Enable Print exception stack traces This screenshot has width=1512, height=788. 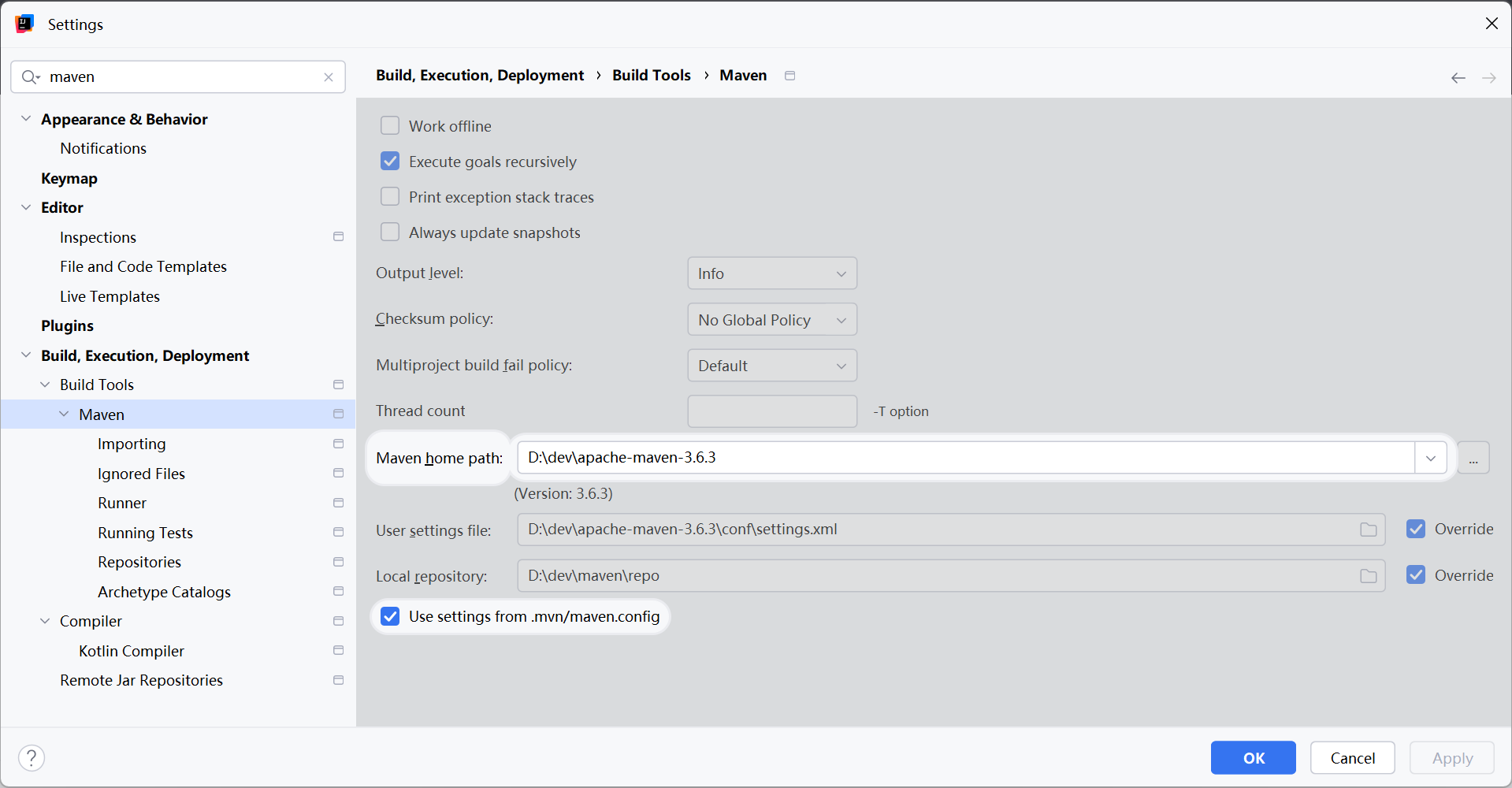pyautogui.click(x=390, y=197)
